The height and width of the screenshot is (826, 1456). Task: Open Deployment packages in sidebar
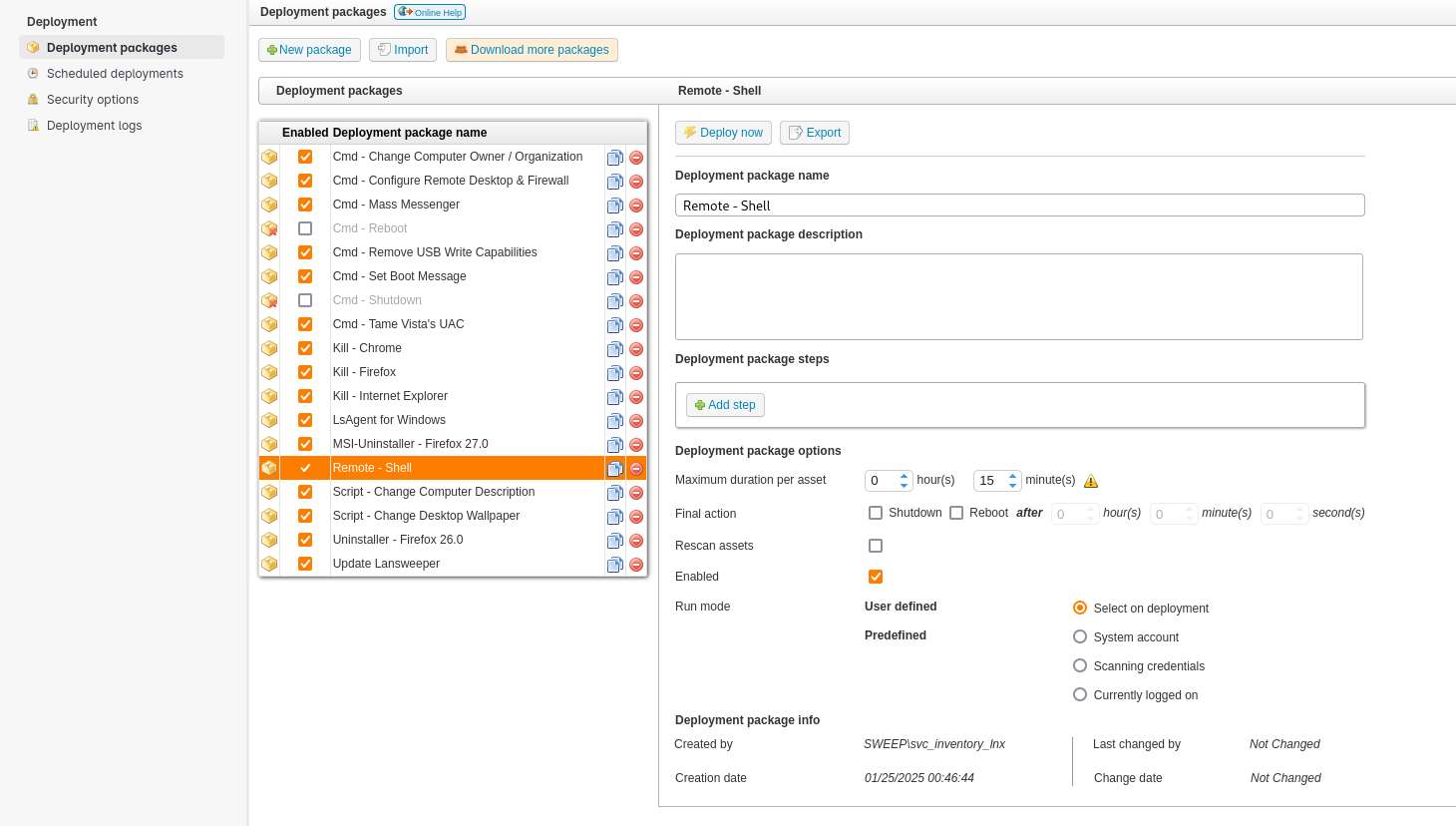click(x=122, y=47)
